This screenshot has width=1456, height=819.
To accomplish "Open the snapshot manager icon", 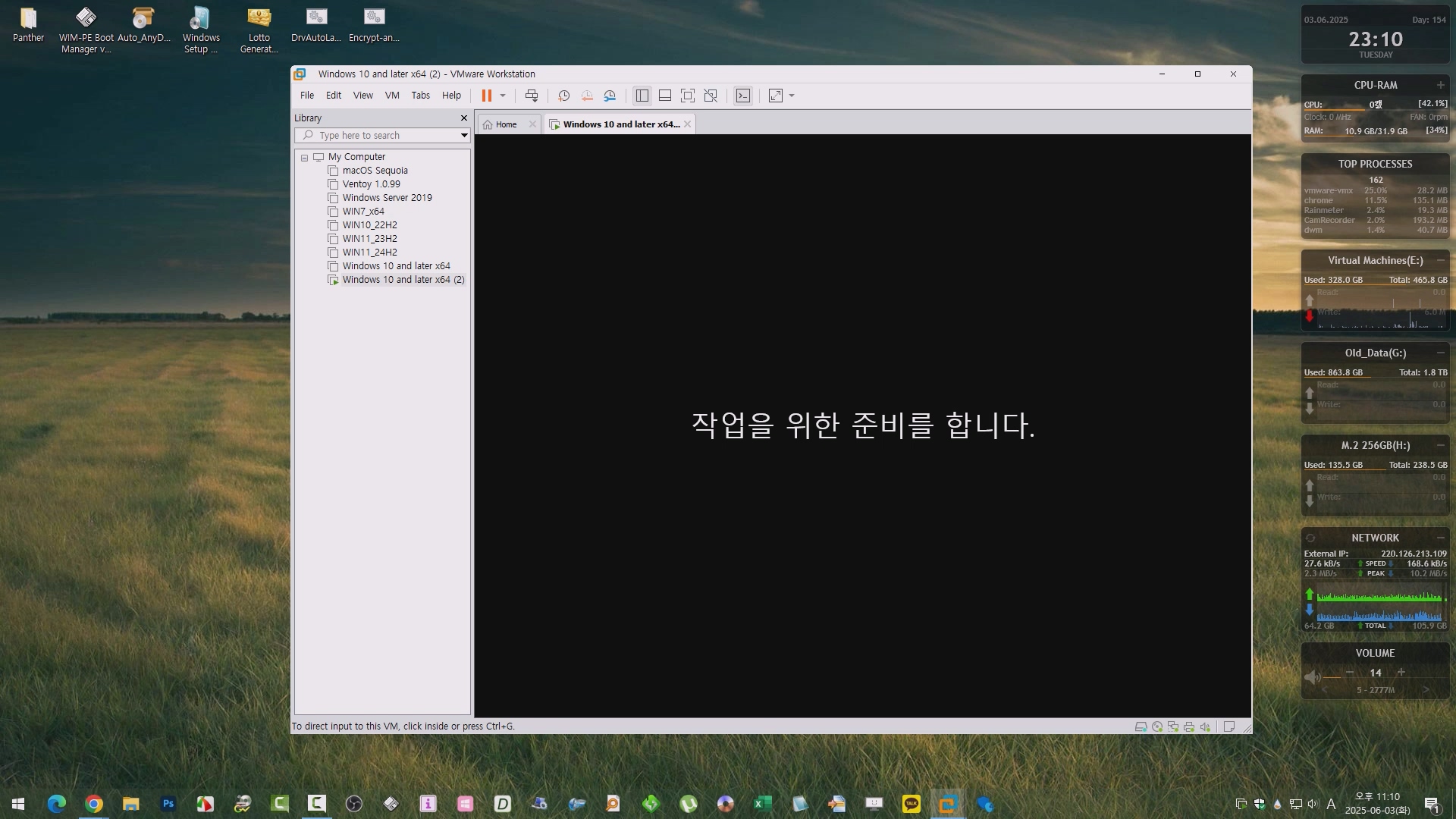I will (610, 96).
